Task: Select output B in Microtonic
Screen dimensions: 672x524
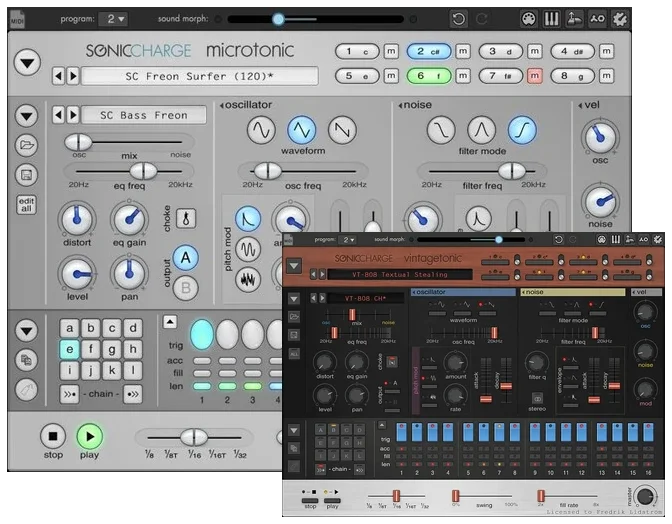Action: coord(186,287)
